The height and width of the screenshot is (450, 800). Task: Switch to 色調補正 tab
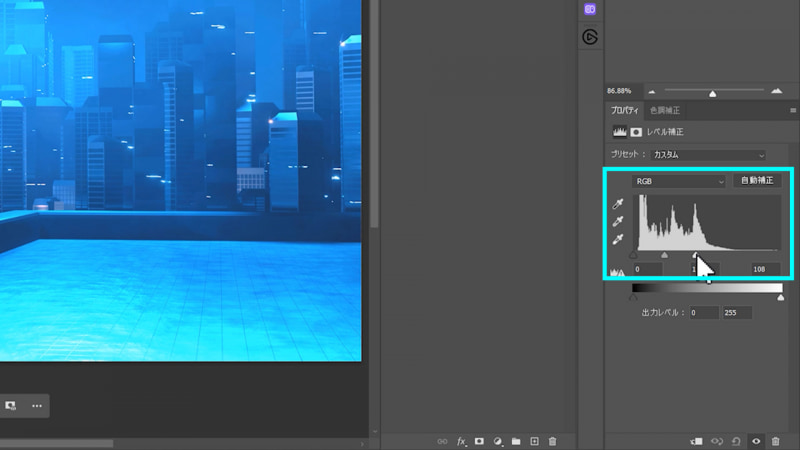point(665,110)
